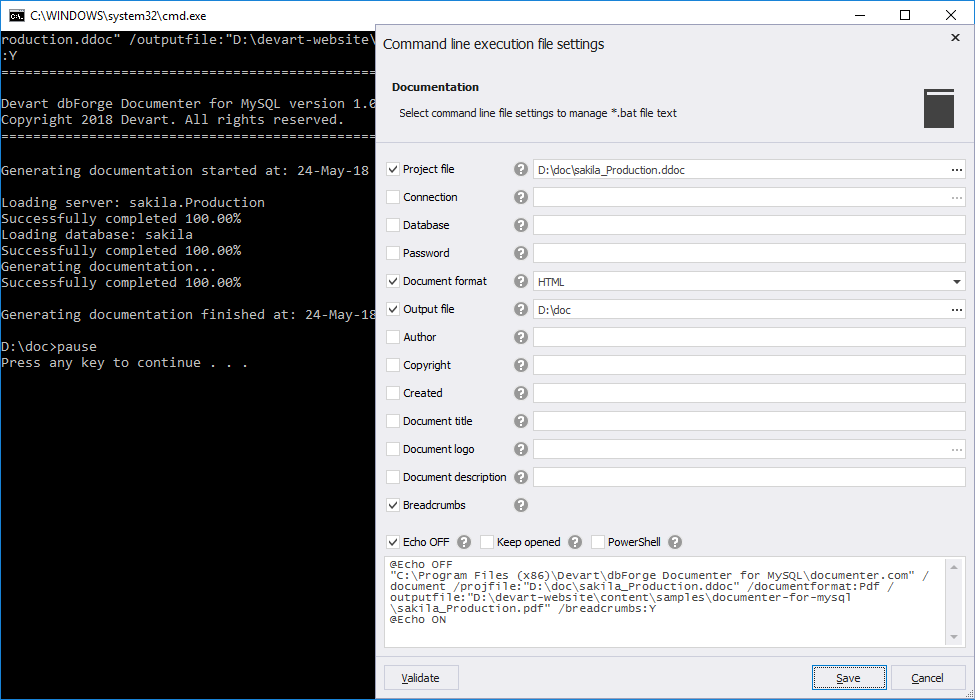Open help for Echo OFF option
Screen dimensions: 975x700
pyautogui.click(x=464, y=542)
